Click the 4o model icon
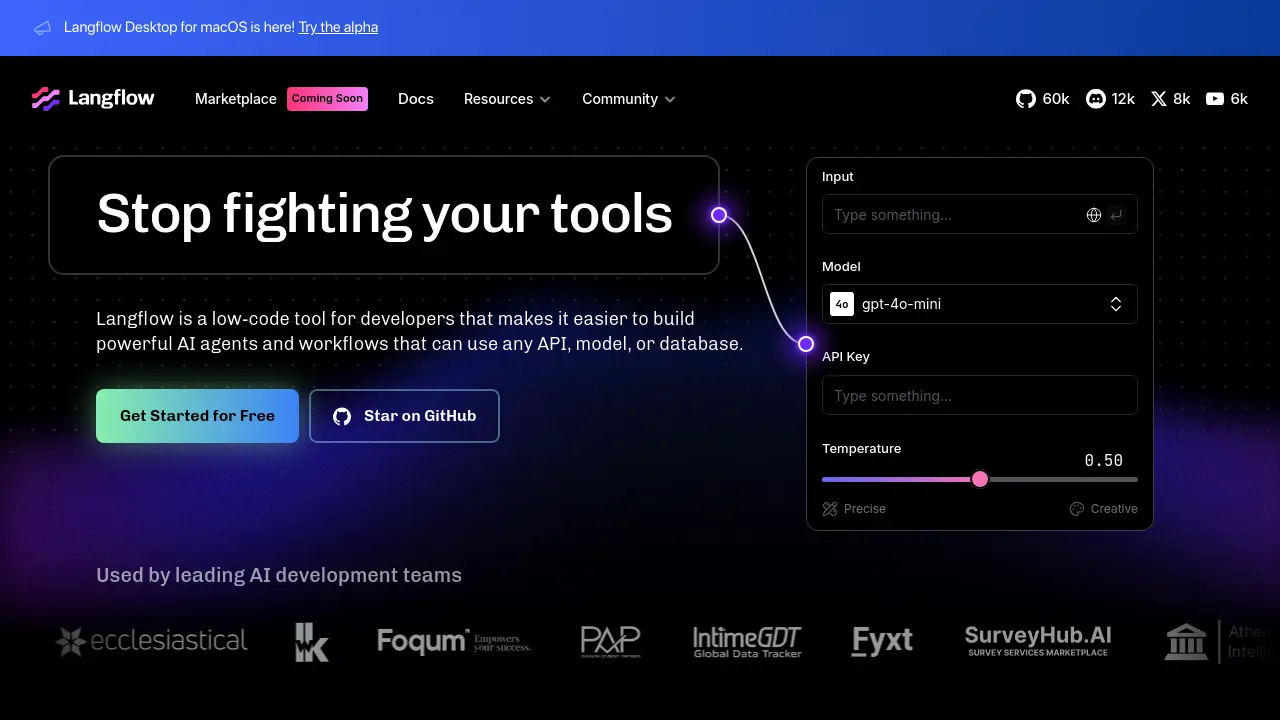1280x720 pixels. (x=842, y=304)
